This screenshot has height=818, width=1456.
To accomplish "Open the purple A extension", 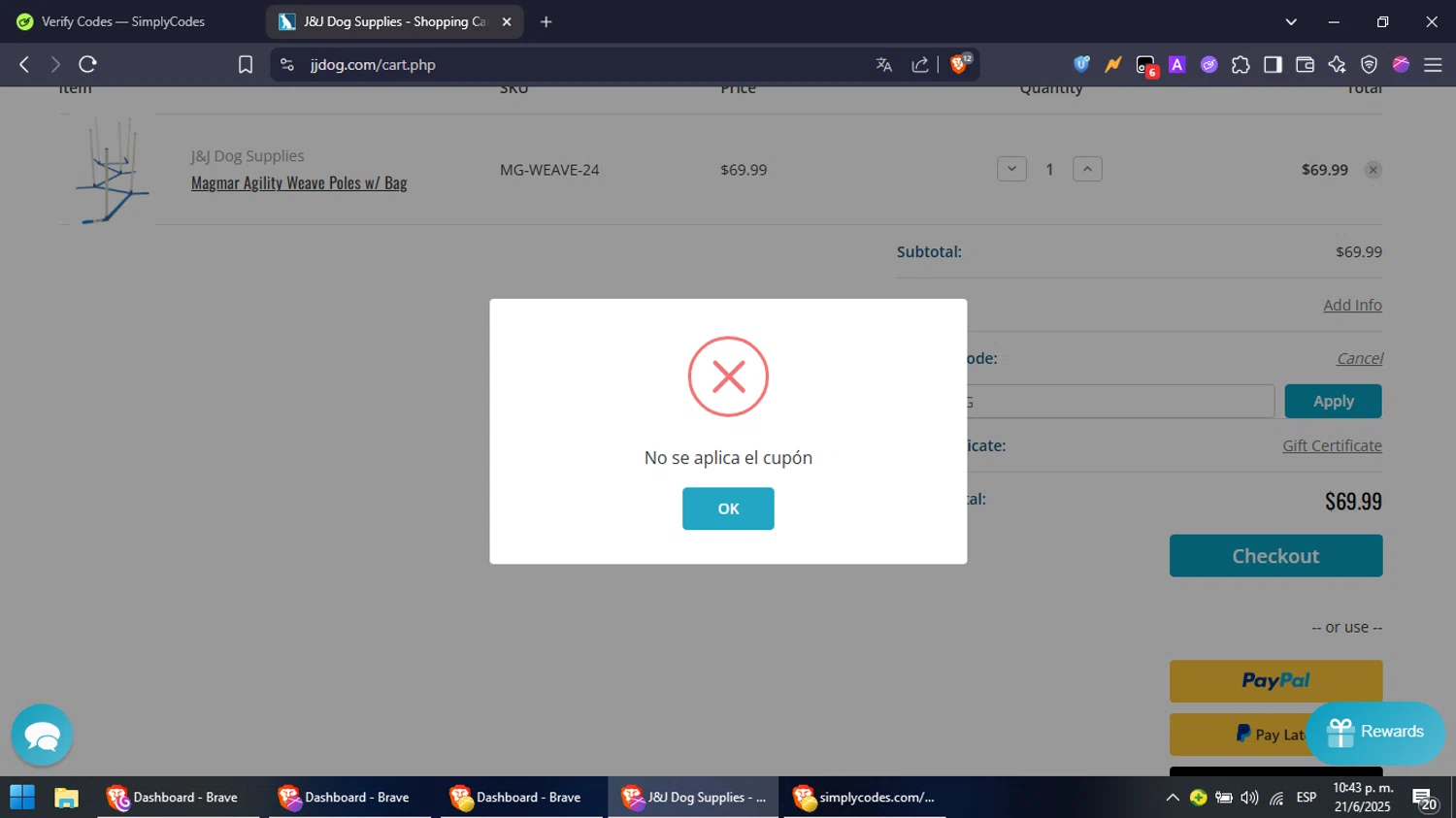I will [x=1176, y=64].
